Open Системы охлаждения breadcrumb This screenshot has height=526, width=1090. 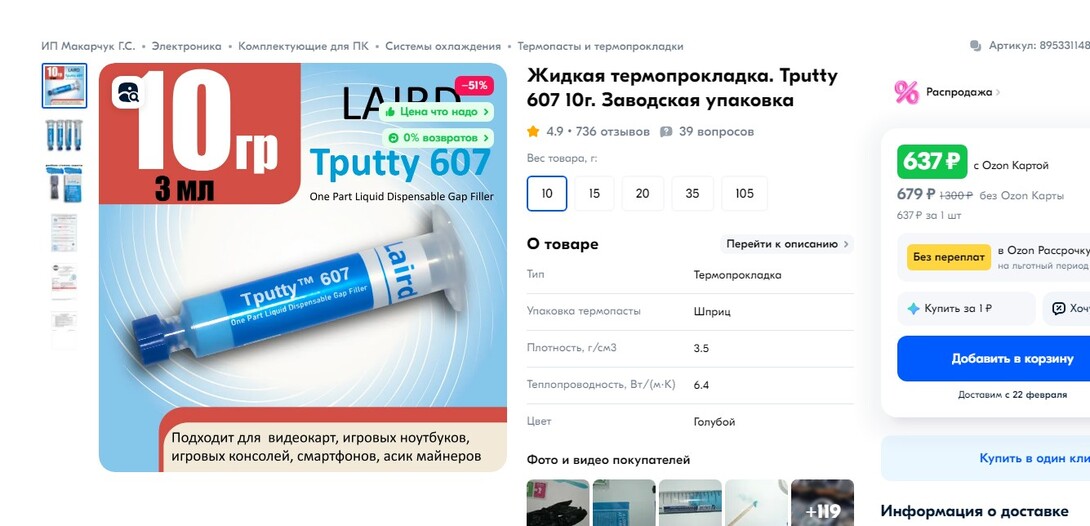coord(443,47)
